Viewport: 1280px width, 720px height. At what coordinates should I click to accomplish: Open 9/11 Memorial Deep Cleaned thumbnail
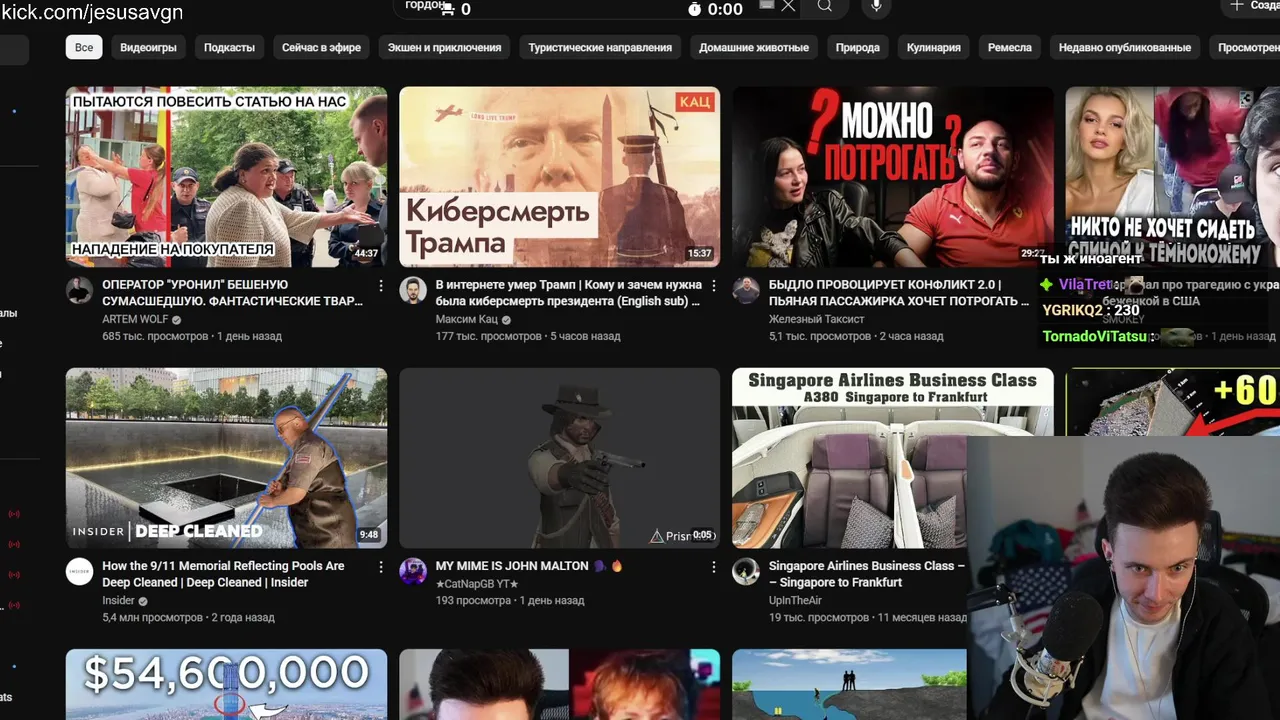[x=226, y=458]
